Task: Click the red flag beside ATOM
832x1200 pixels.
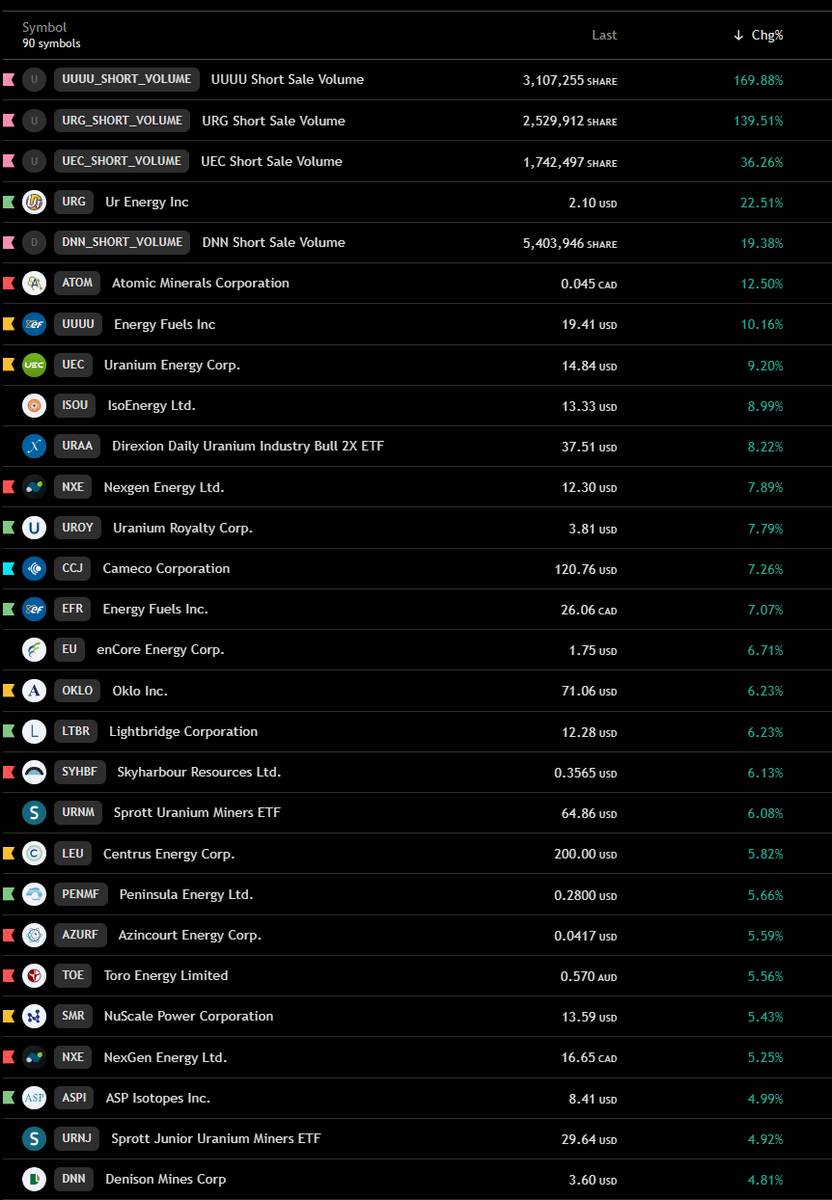Action: pyautogui.click(x=8, y=283)
